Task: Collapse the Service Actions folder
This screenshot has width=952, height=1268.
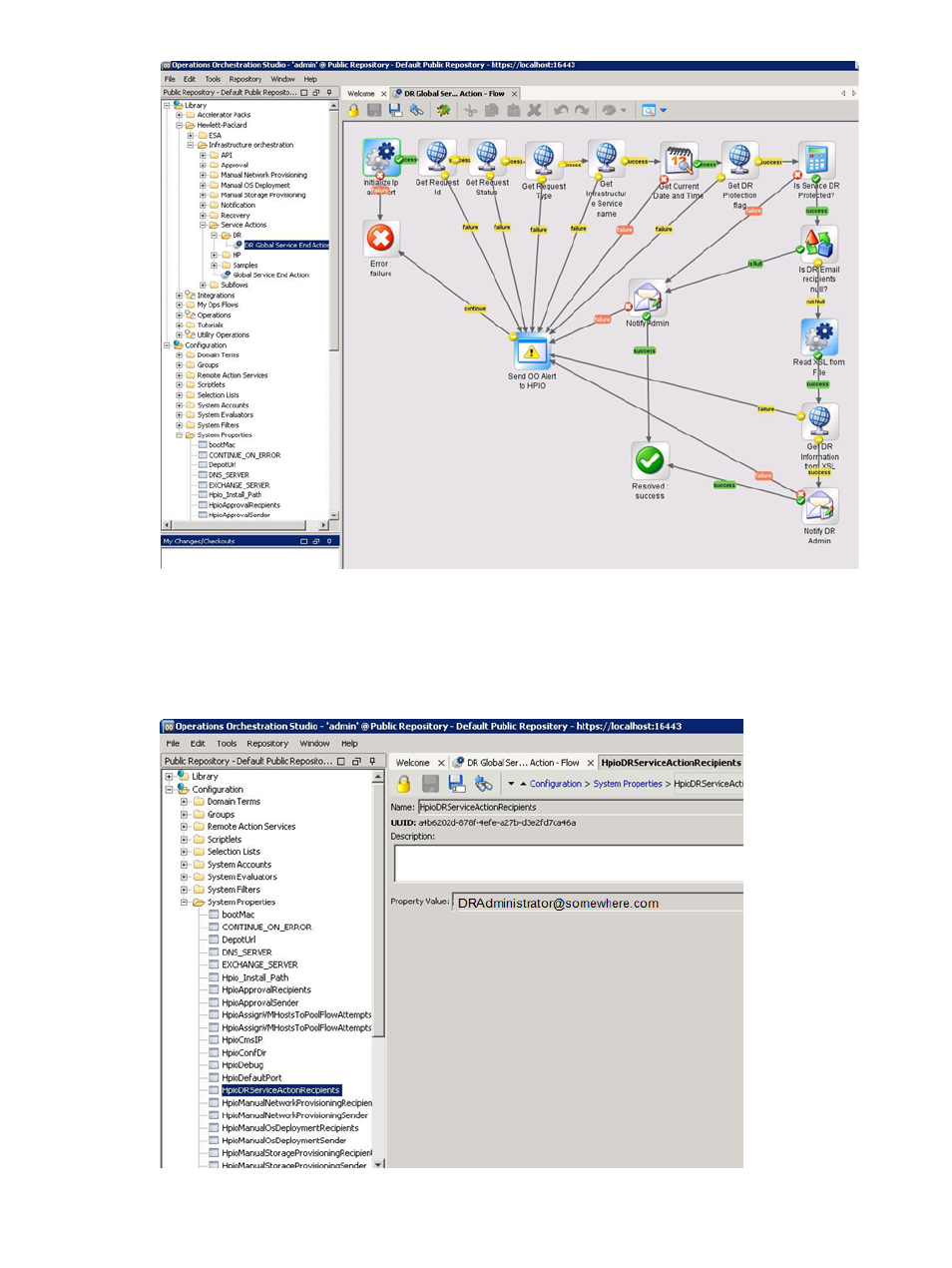Action: 203,225
